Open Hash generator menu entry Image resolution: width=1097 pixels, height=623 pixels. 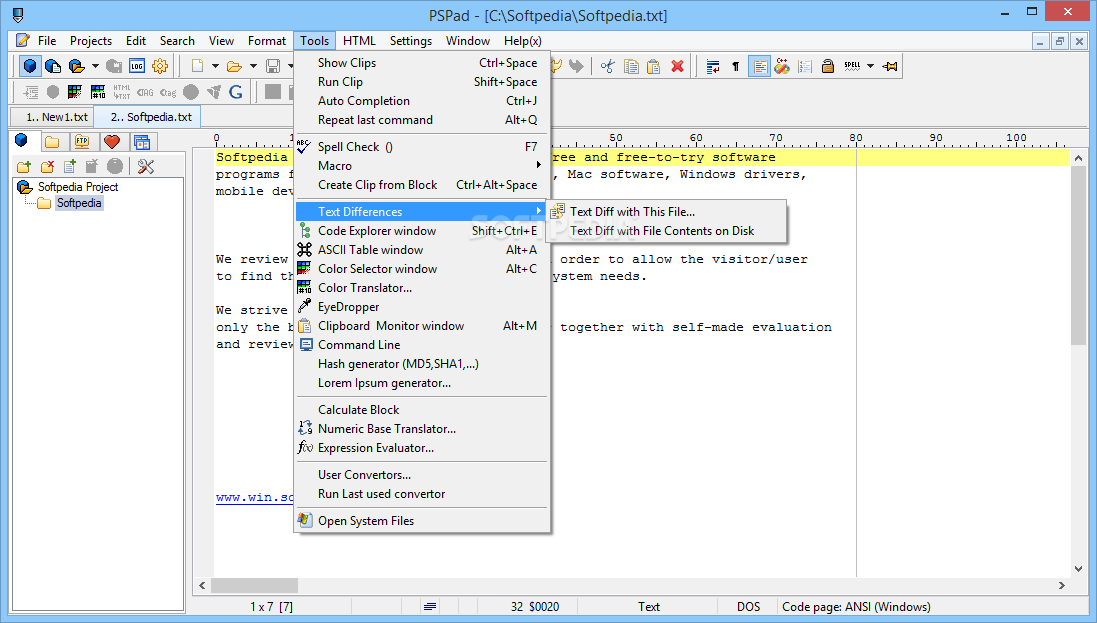(x=423, y=363)
